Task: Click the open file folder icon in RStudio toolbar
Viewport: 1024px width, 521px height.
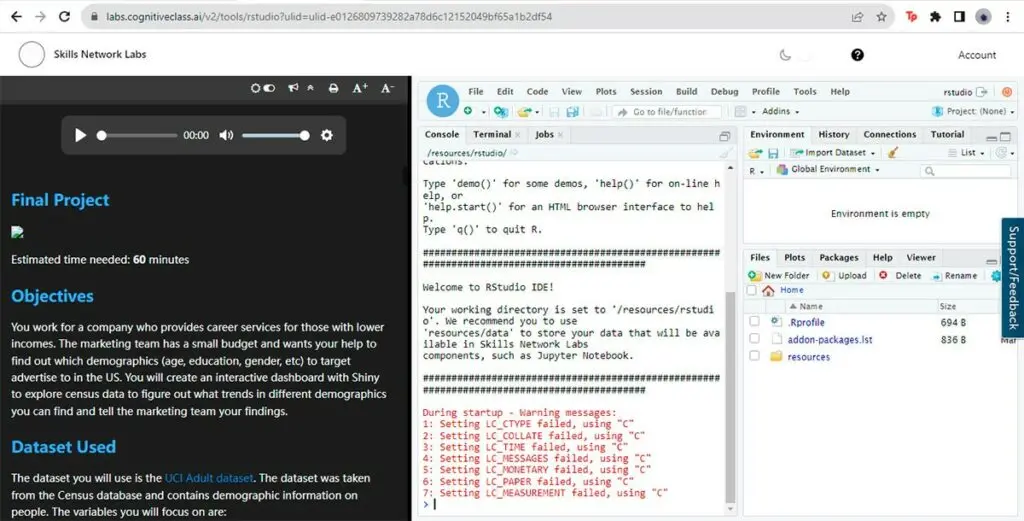Action: (x=524, y=112)
